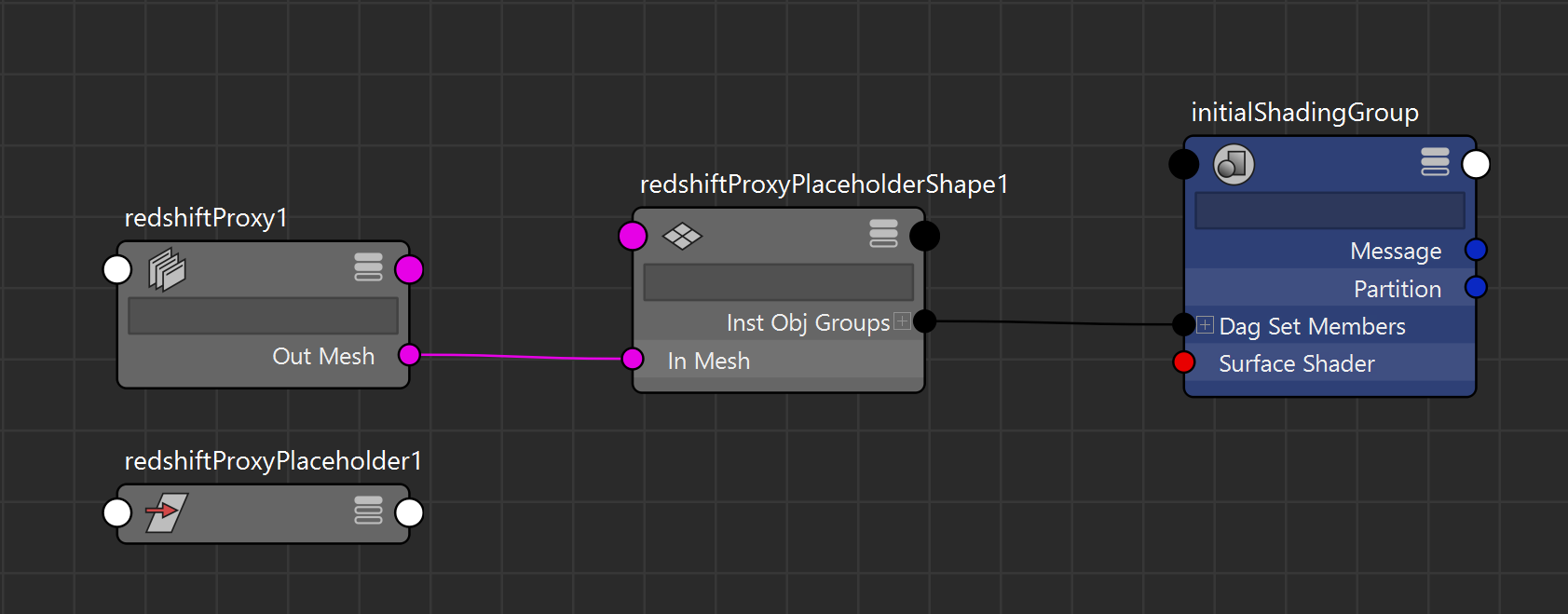This screenshot has width=1568, height=614.
Task: Click redshiftProxyPlaceholder1 white input port
Action: click(x=117, y=512)
